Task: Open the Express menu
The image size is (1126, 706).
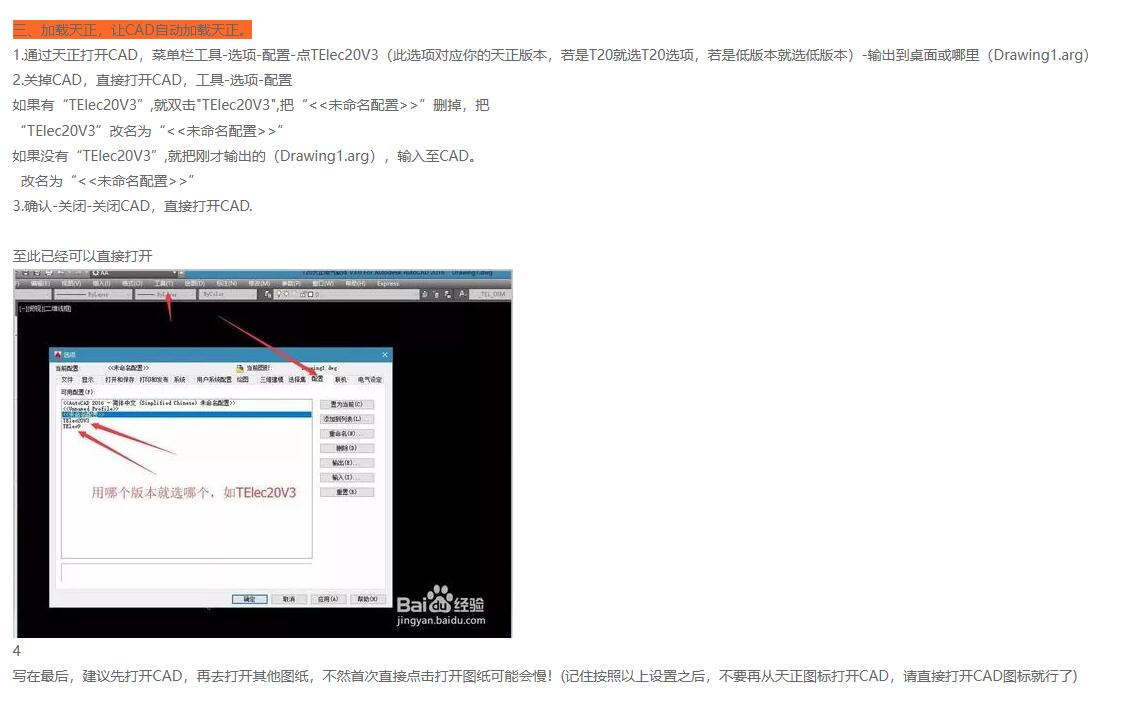Action: tap(388, 283)
